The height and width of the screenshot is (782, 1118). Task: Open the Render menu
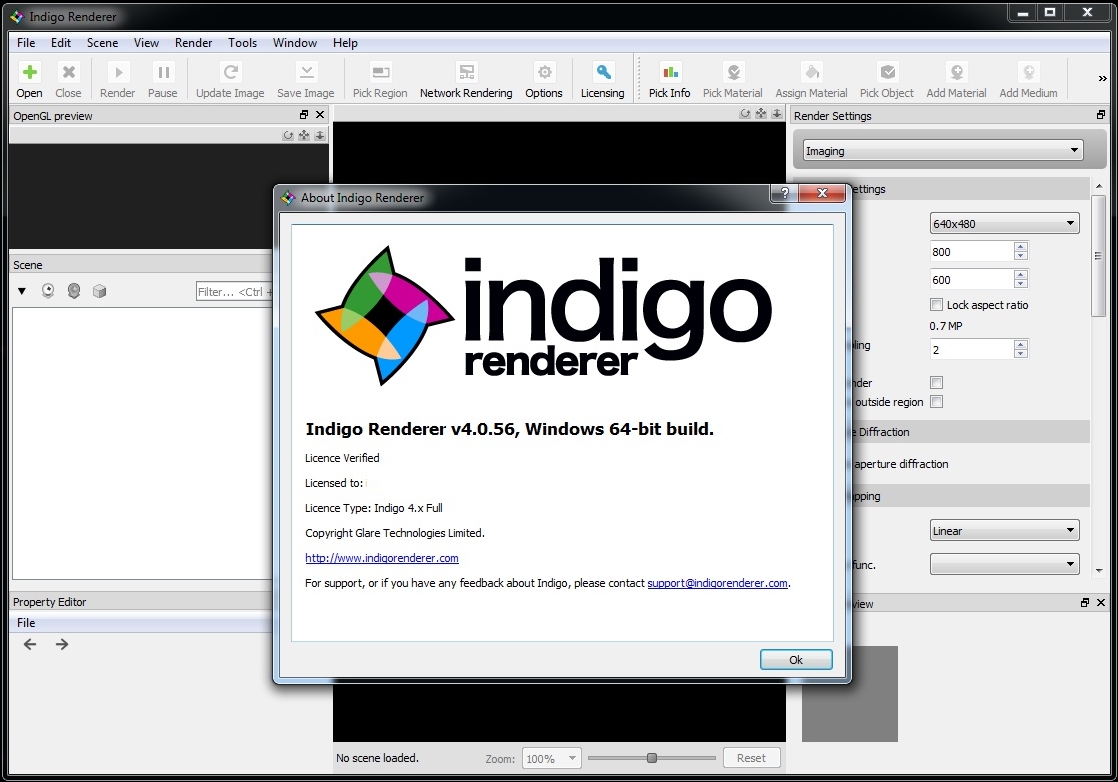click(193, 43)
